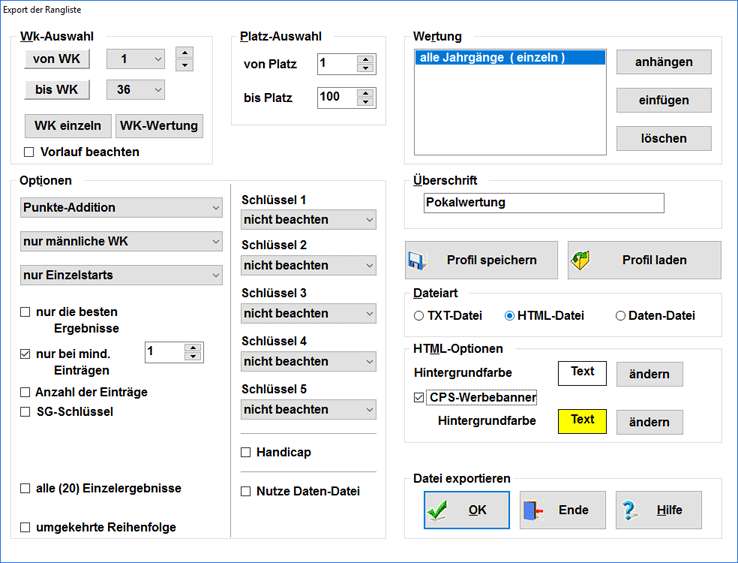Click the Hilfe question mark icon
738x563 pixels.
pyautogui.click(x=630, y=510)
